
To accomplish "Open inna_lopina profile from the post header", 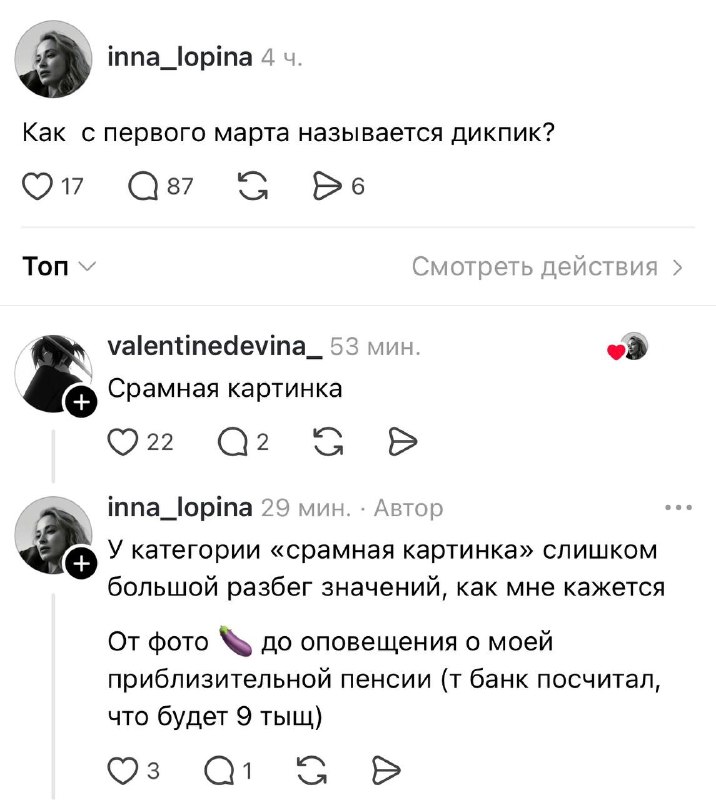I will (179, 58).
